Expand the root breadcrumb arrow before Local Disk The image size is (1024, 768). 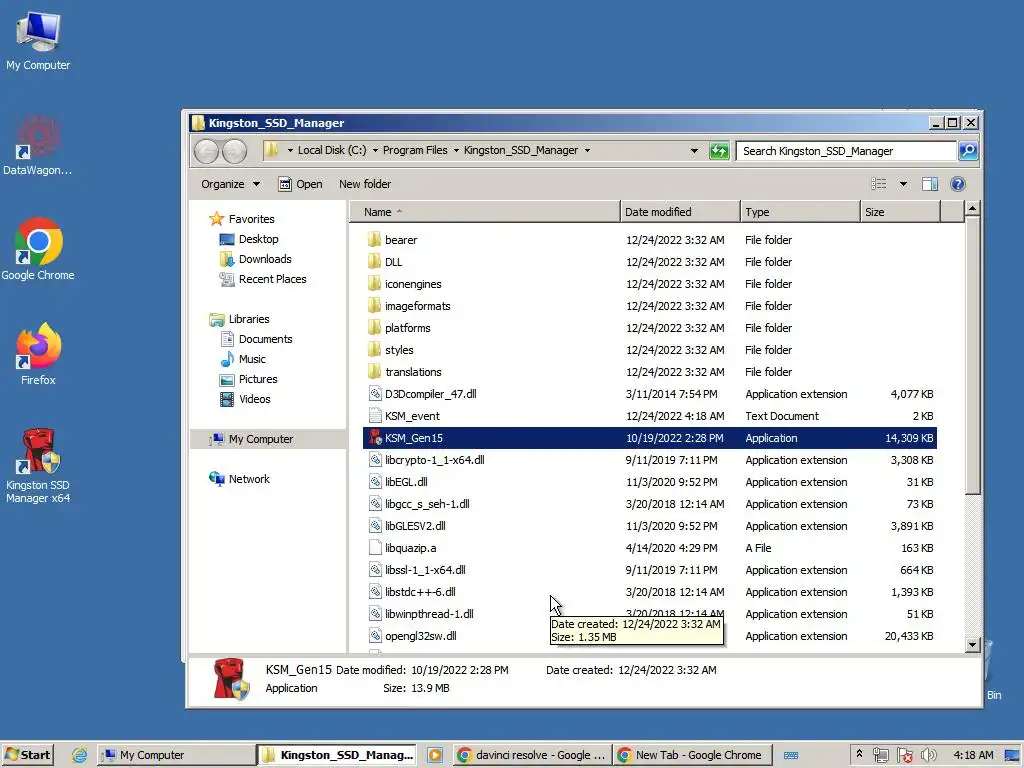point(290,151)
